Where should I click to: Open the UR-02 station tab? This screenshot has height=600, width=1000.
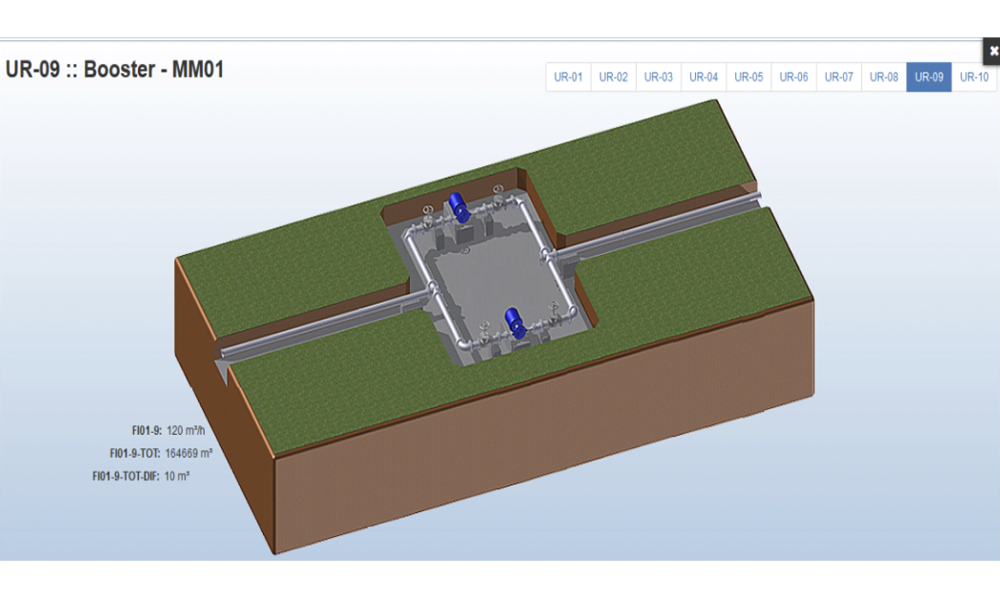coord(613,77)
